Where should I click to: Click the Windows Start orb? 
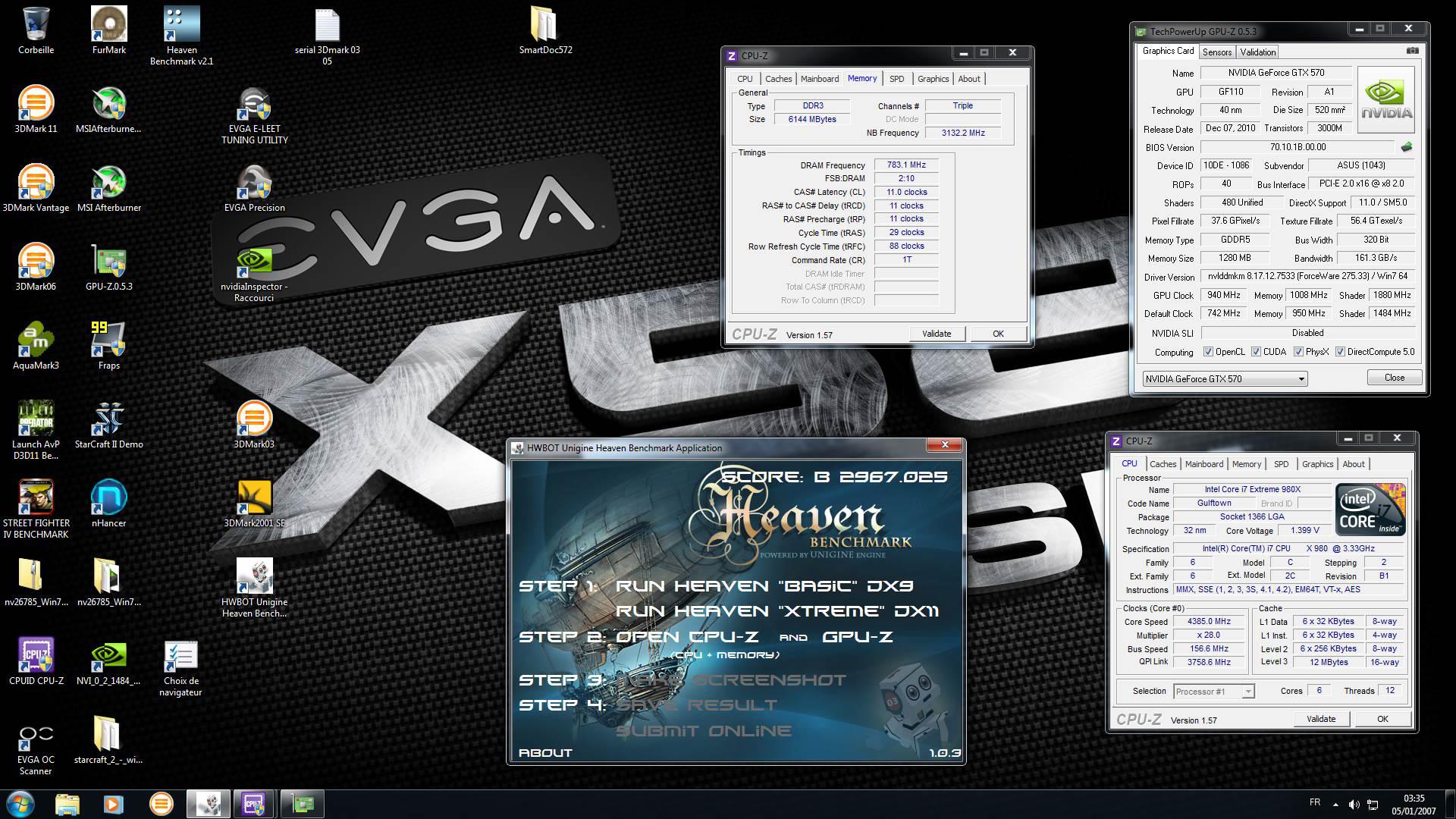(20, 803)
